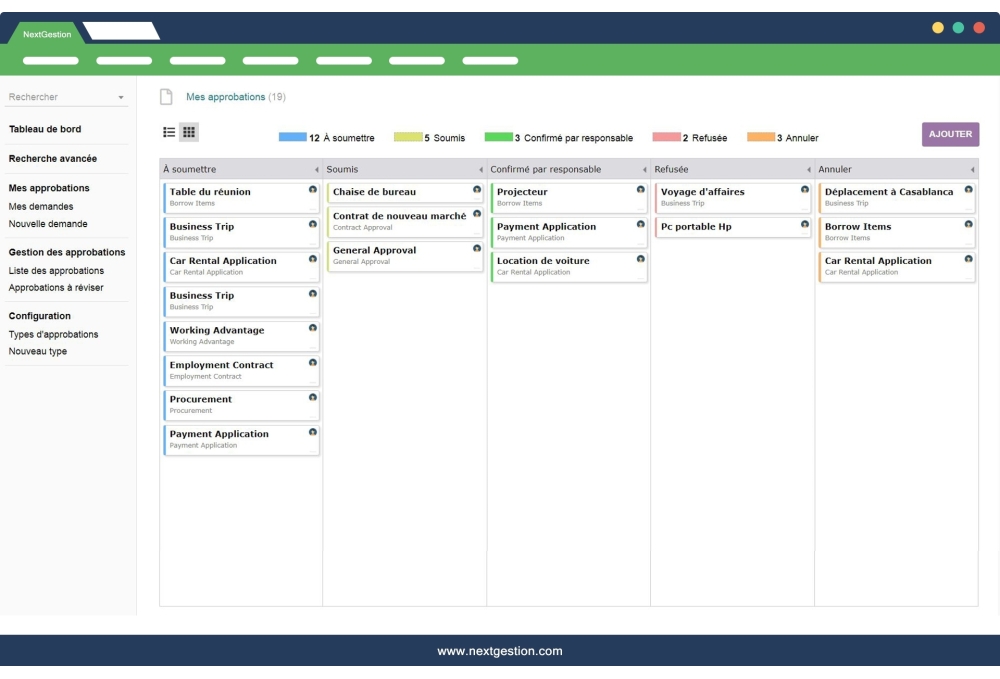The height and width of the screenshot is (679, 1000).
Task: Open Types d'approbations configuration
Action: 55,335
